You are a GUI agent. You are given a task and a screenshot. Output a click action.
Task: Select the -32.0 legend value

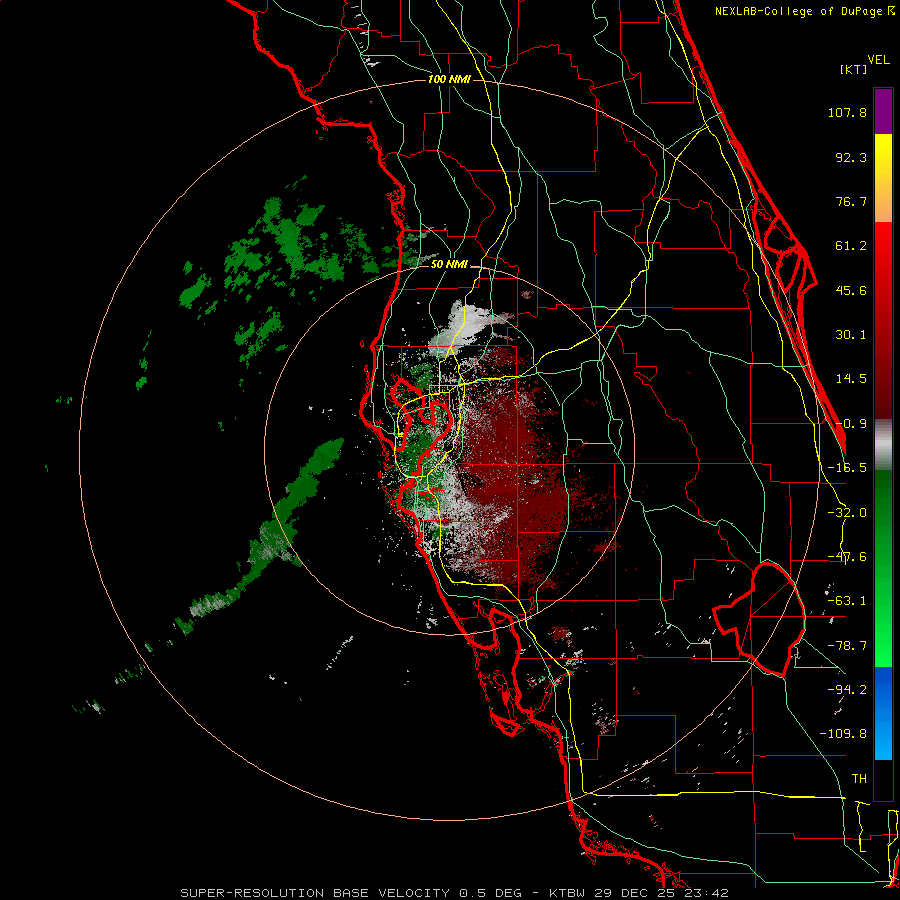[x=847, y=513]
